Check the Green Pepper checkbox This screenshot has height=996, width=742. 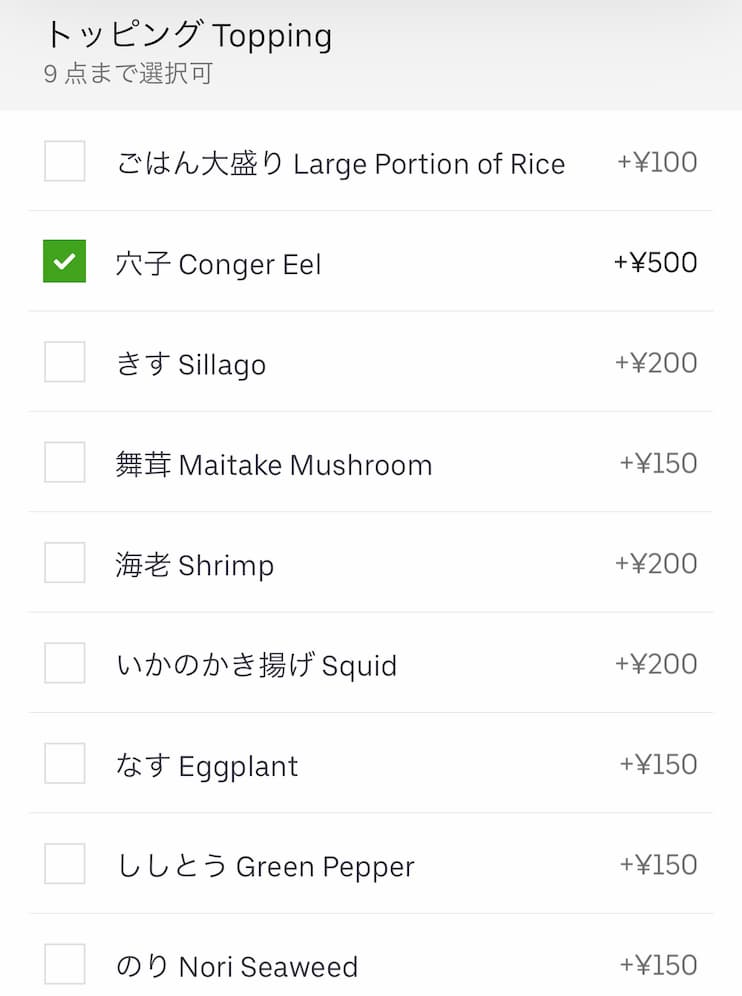point(65,864)
